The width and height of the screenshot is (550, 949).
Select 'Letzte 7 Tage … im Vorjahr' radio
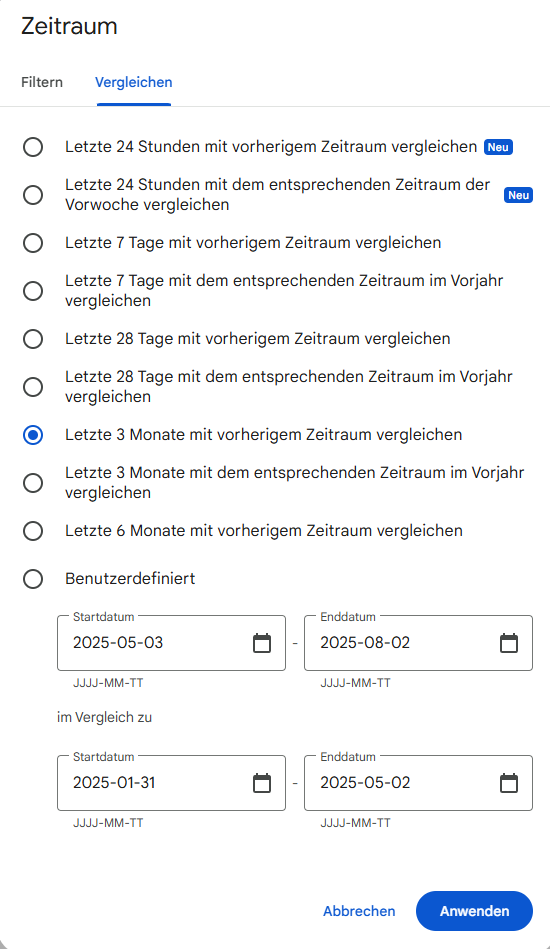(33, 291)
